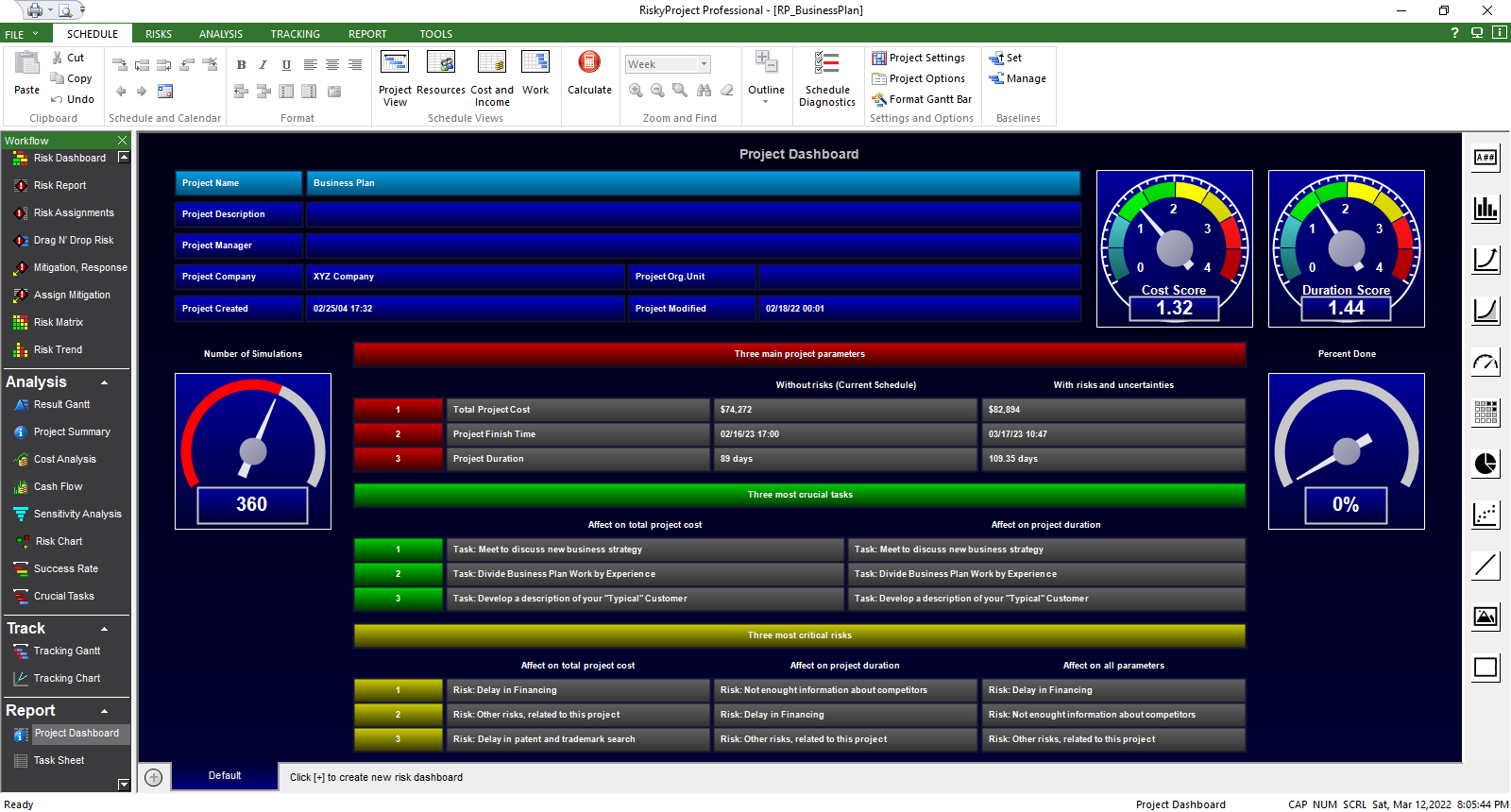Select the Default dashboard tab
The width and height of the screenshot is (1511, 812).
click(225, 776)
